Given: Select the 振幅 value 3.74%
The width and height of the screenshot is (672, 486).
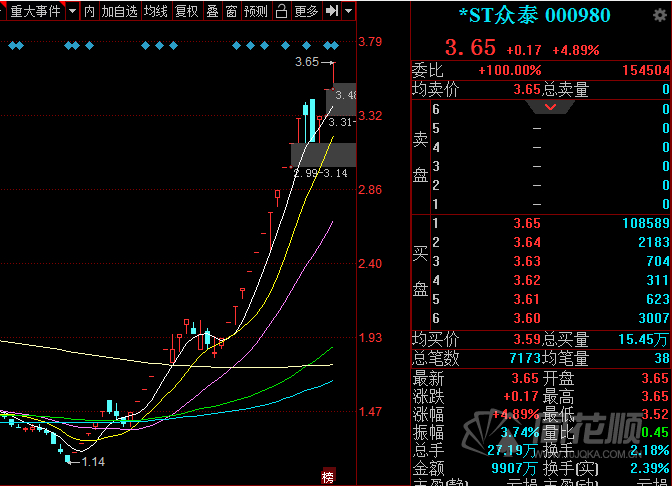Looking at the screenshot, I should (519, 432).
